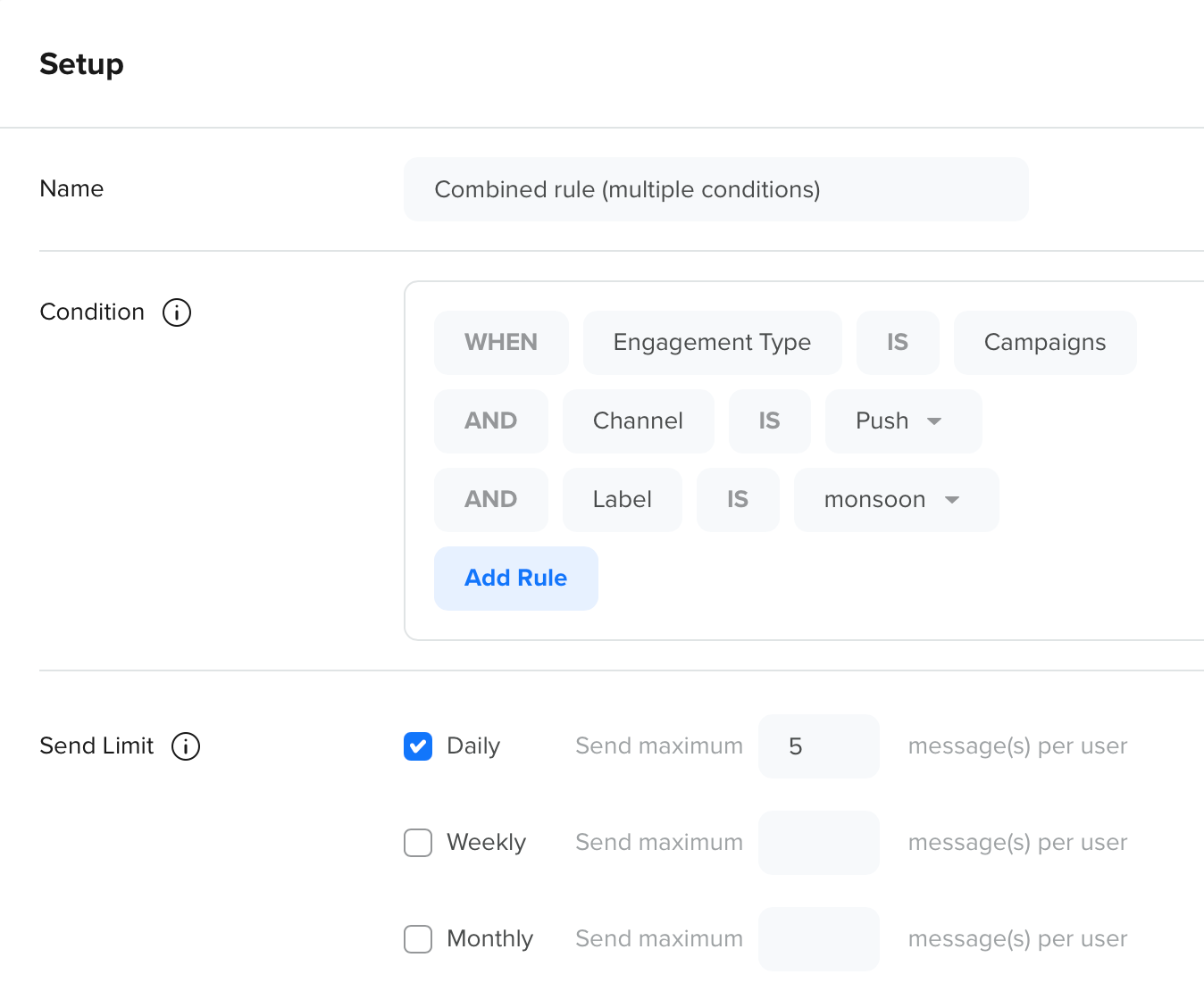Select the Campaigns value chip
Image resolution: width=1204 pixels, height=991 pixels.
(x=1045, y=343)
